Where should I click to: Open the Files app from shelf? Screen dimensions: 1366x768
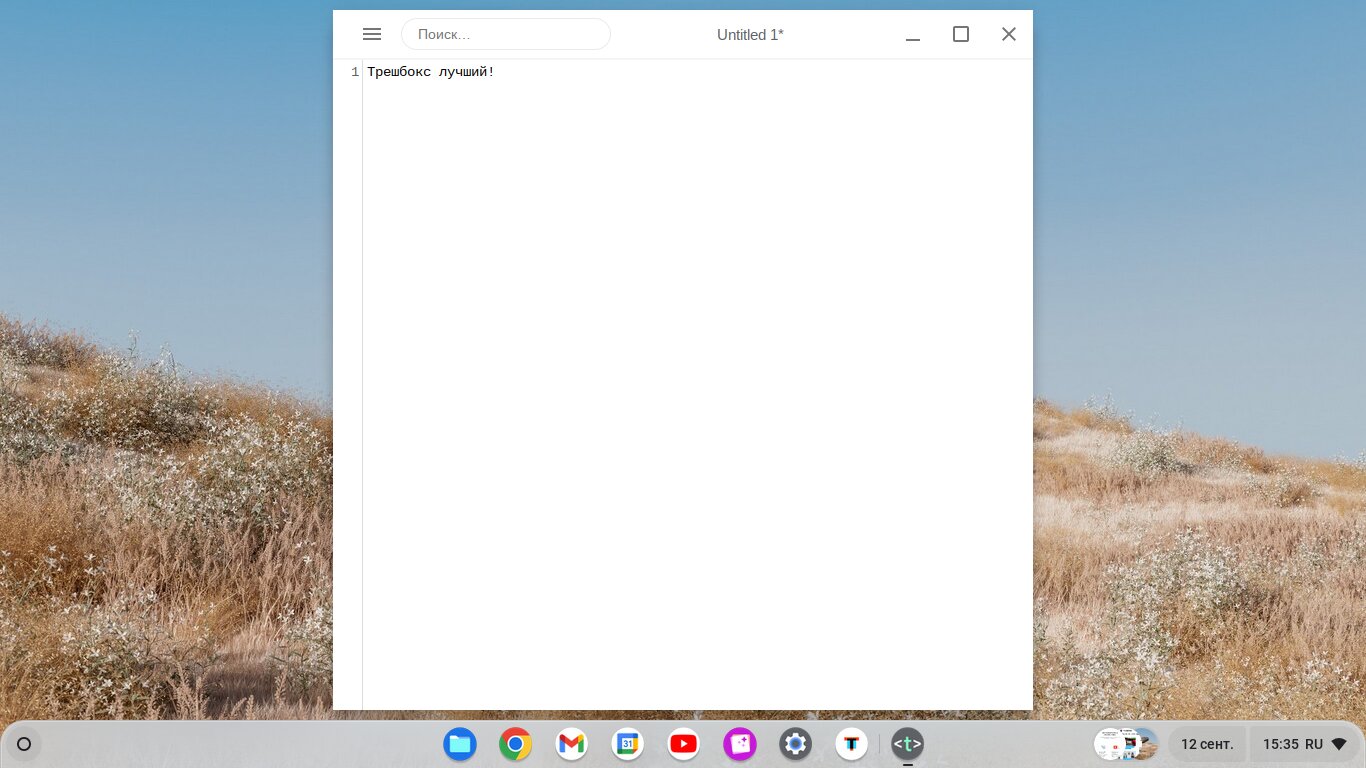click(x=460, y=744)
